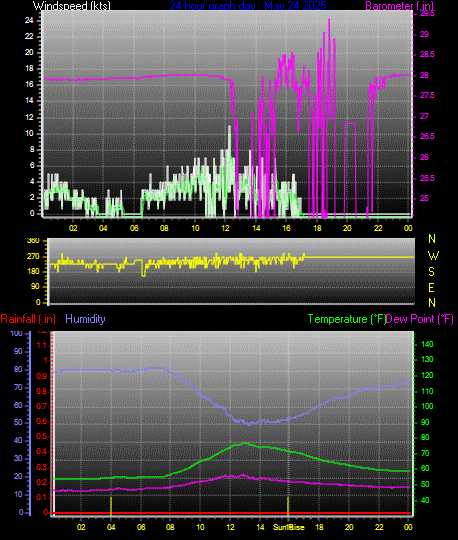Click the 20 hour label under the windspeed graph
Screen dimensions: 458x540
click(x=347, y=228)
